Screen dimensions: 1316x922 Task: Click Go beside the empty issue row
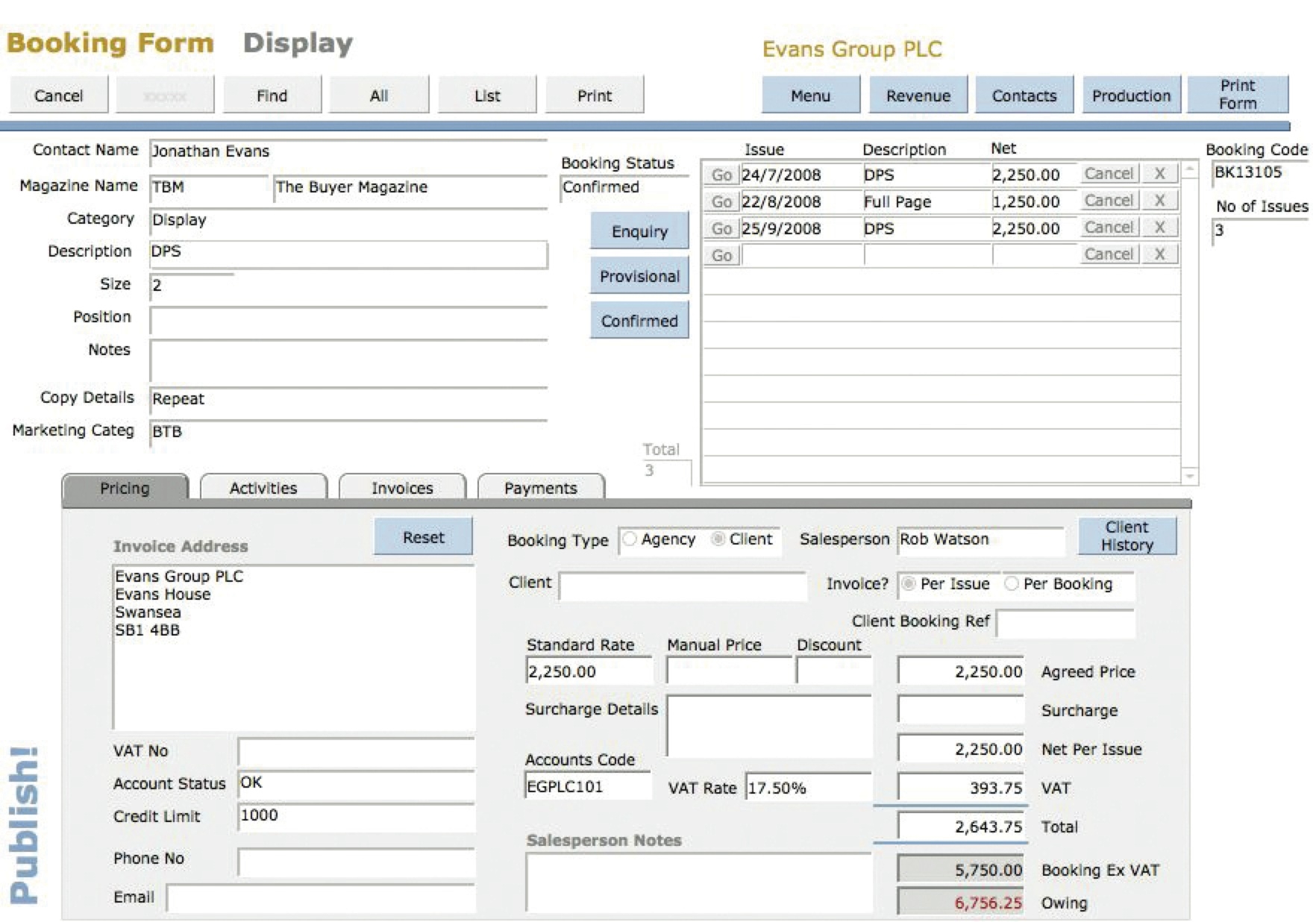point(721,255)
